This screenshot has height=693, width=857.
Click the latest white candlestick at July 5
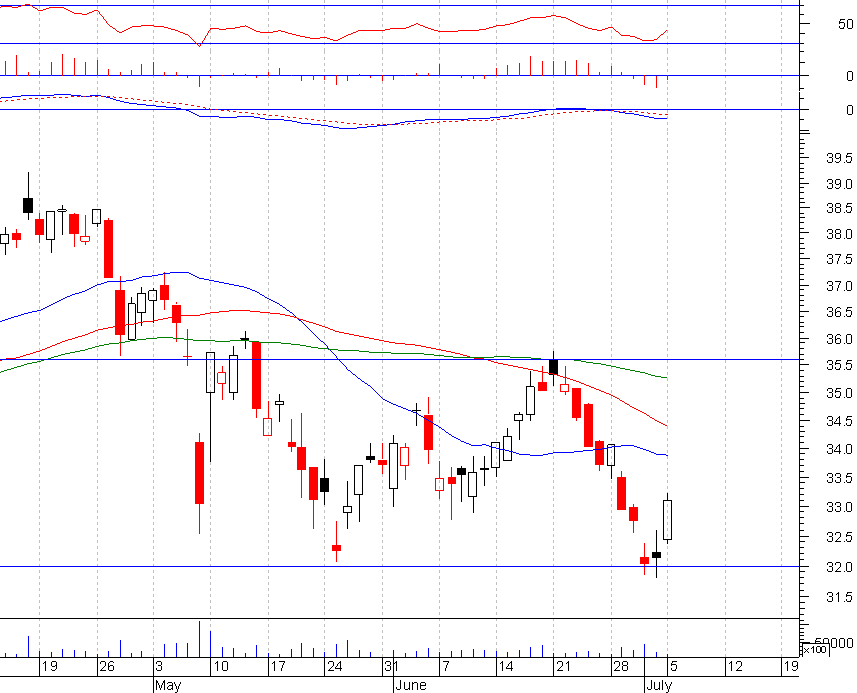(x=667, y=520)
